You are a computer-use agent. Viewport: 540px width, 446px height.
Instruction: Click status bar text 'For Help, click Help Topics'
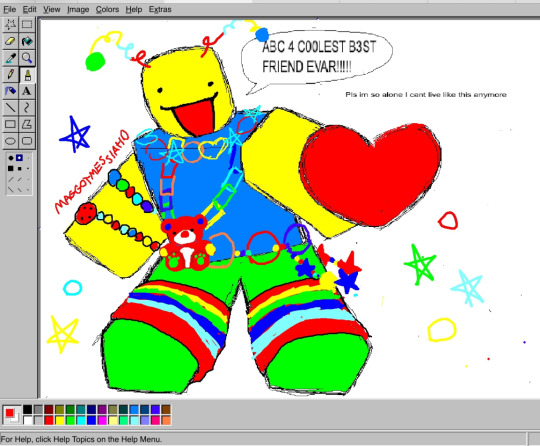pos(48,439)
